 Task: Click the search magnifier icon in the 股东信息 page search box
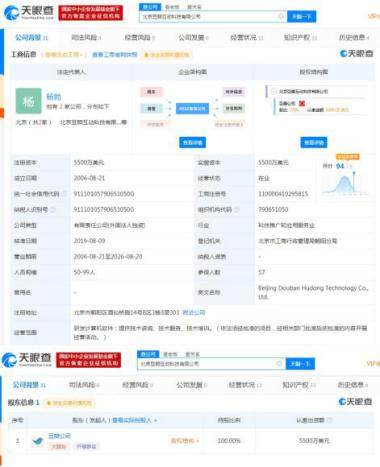point(279,364)
